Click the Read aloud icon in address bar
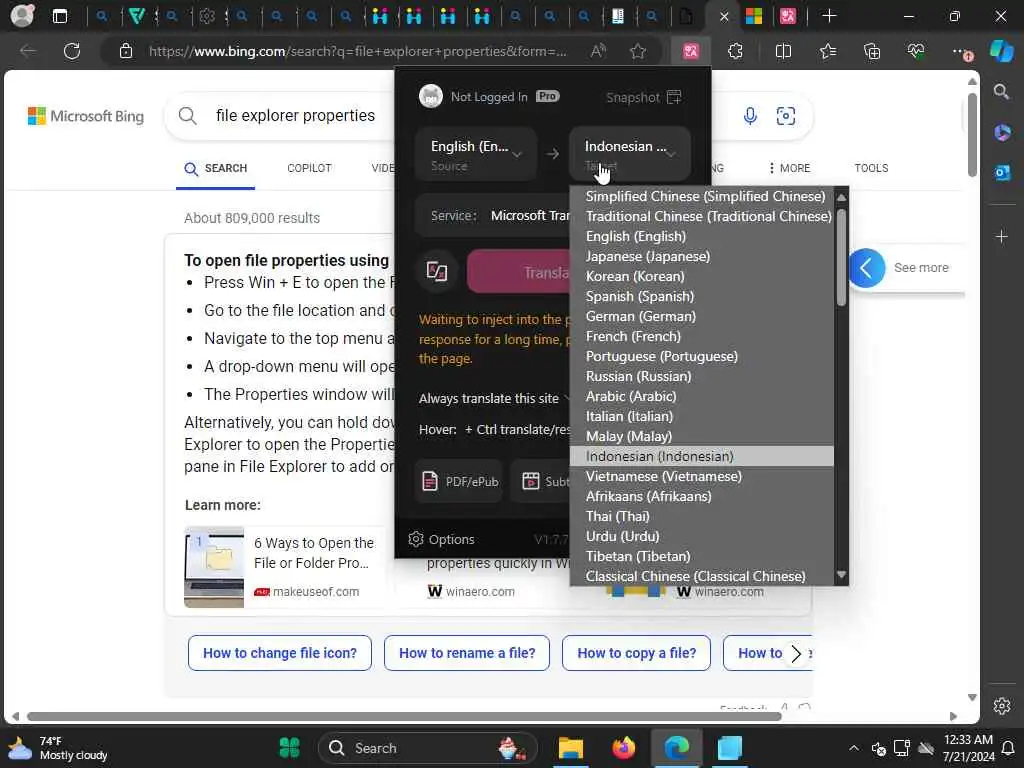 click(598, 51)
